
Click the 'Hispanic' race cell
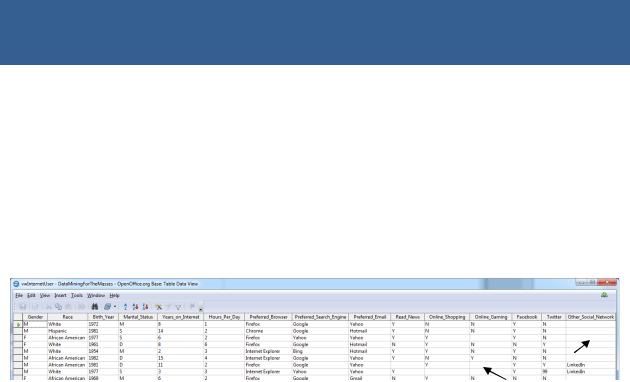point(68,331)
